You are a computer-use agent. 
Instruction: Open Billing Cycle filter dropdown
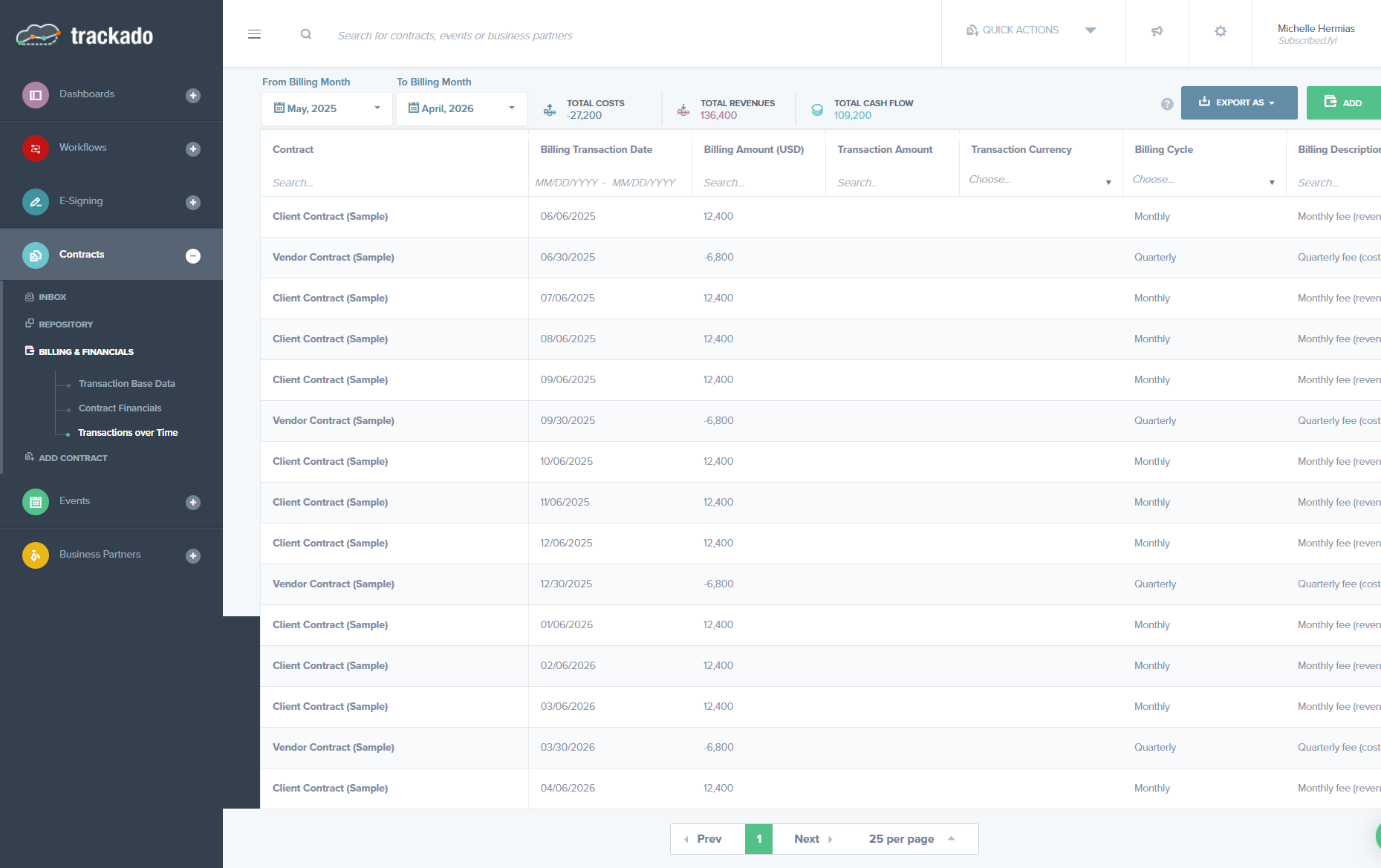[x=1203, y=180]
